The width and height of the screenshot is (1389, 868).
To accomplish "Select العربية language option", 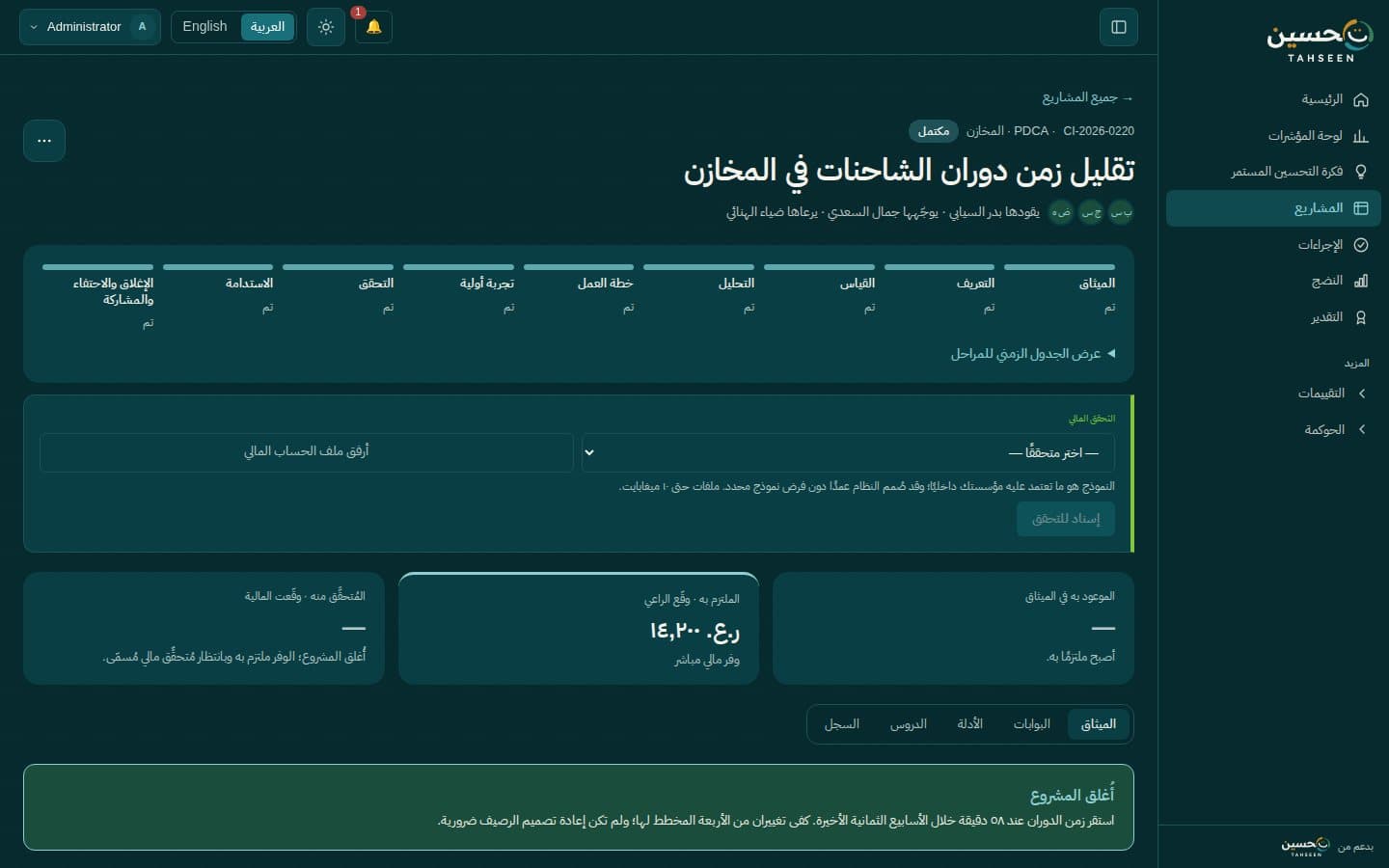I will pos(267,27).
